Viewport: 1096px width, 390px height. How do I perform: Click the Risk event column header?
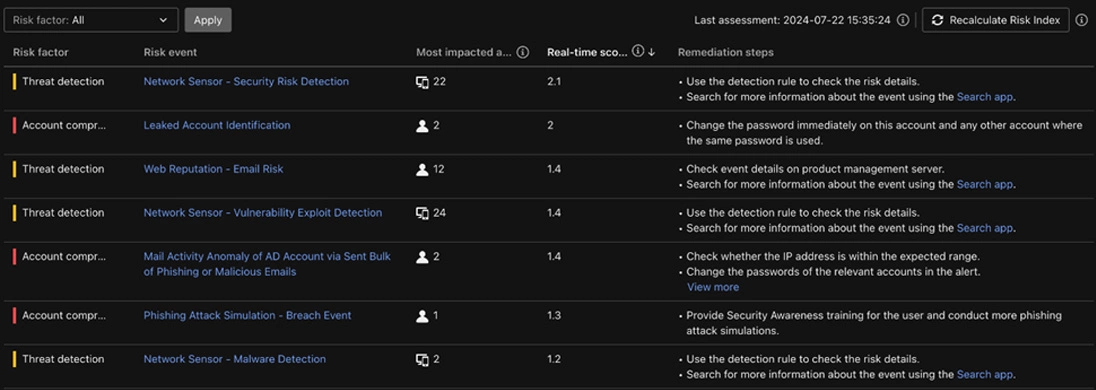(170, 52)
